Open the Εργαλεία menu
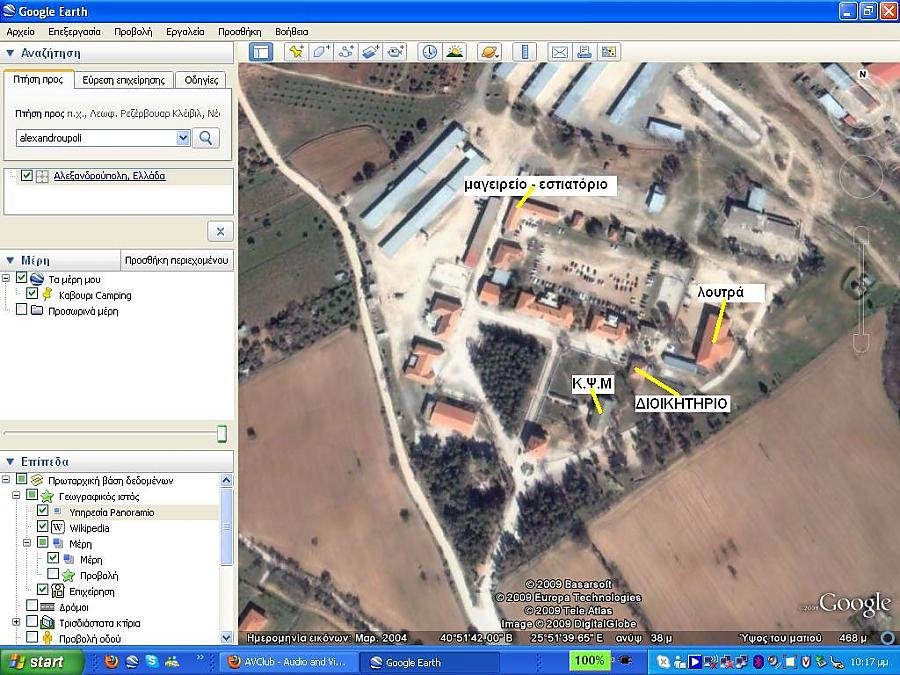This screenshot has width=900, height=675. click(x=186, y=32)
